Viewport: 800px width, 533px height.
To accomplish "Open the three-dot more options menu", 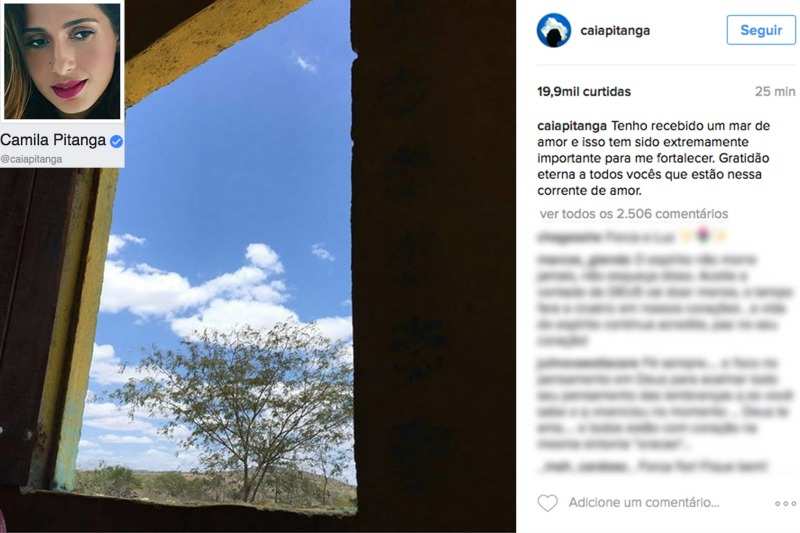I will coord(785,503).
